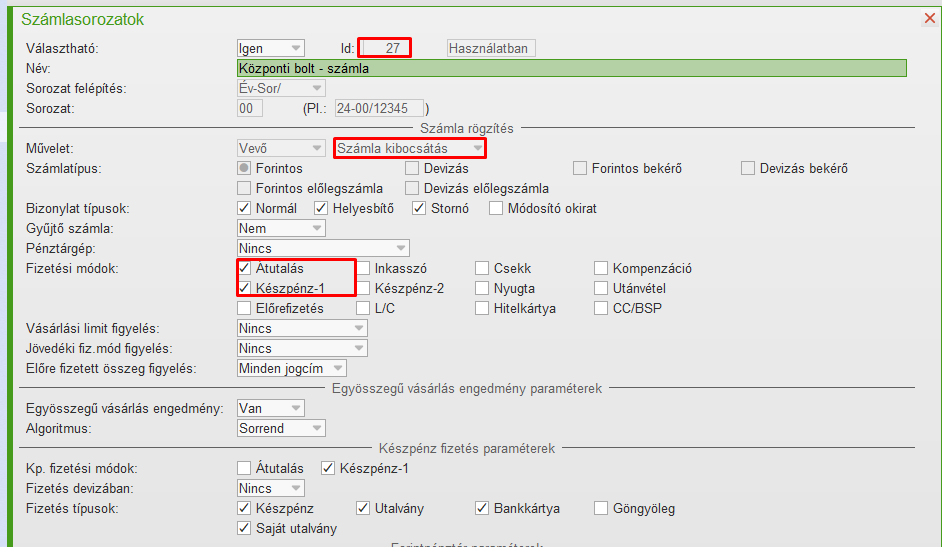Check the Készpénz-2 payment method

[x=363, y=288]
